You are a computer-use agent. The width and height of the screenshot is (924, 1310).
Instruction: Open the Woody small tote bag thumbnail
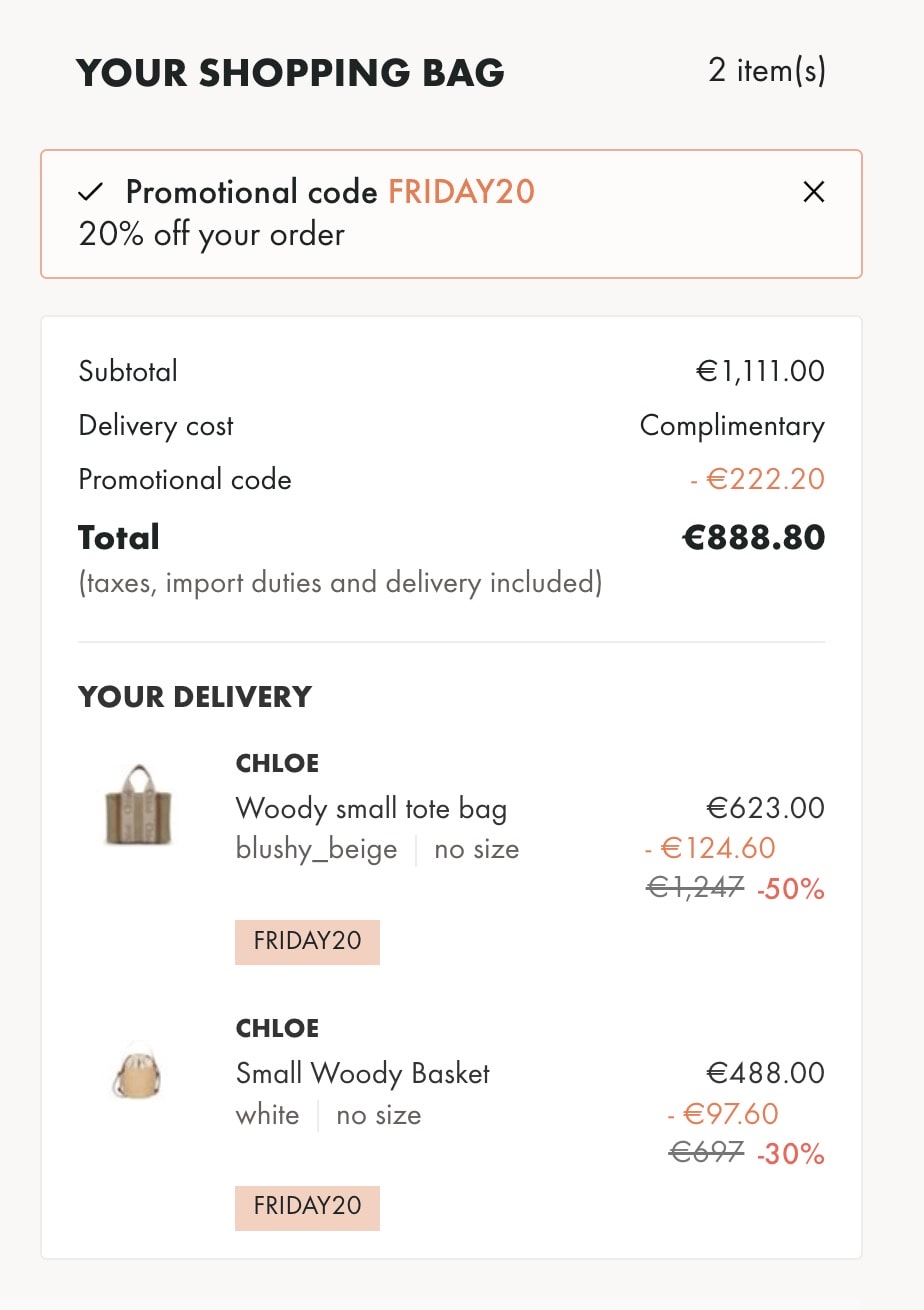coord(139,806)
